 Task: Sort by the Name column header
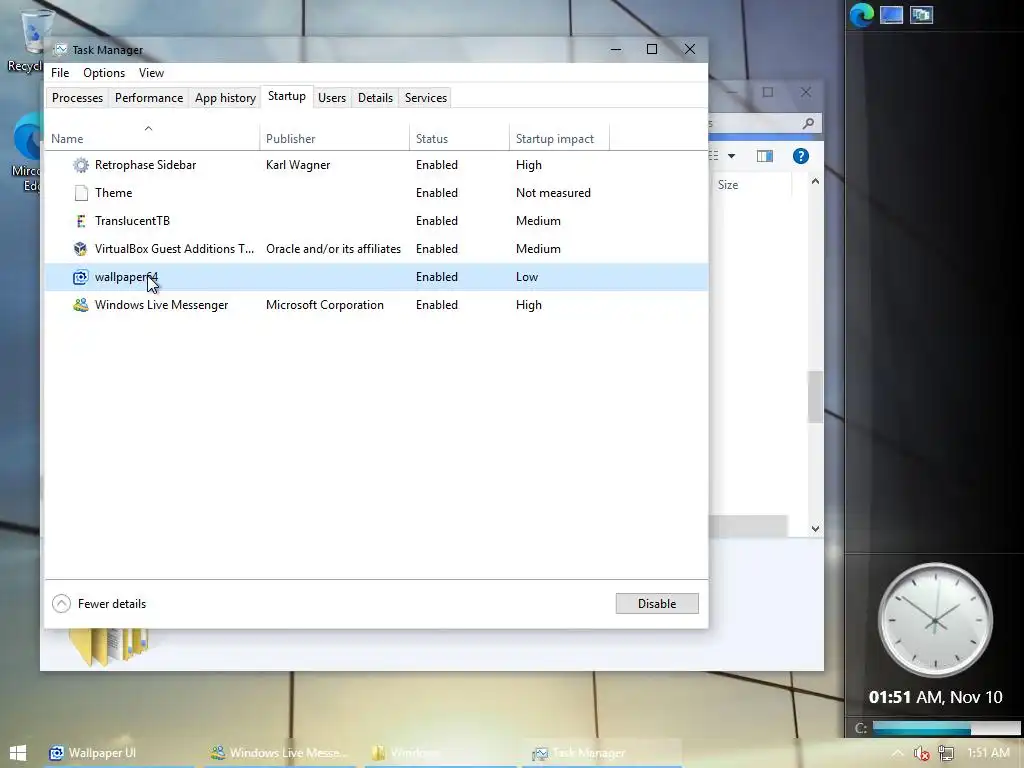152,136
